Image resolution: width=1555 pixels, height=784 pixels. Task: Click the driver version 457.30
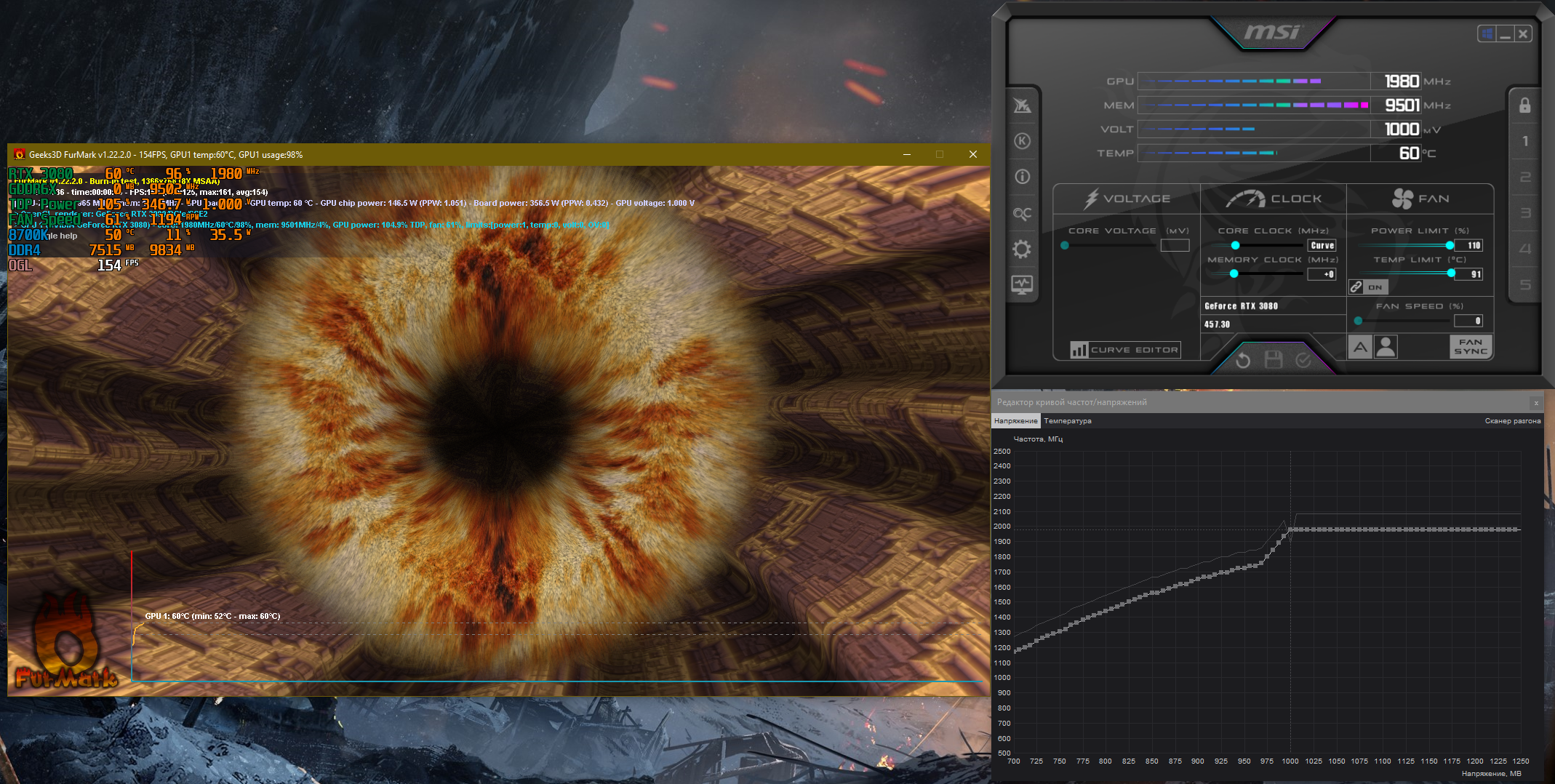(1217, 324)
